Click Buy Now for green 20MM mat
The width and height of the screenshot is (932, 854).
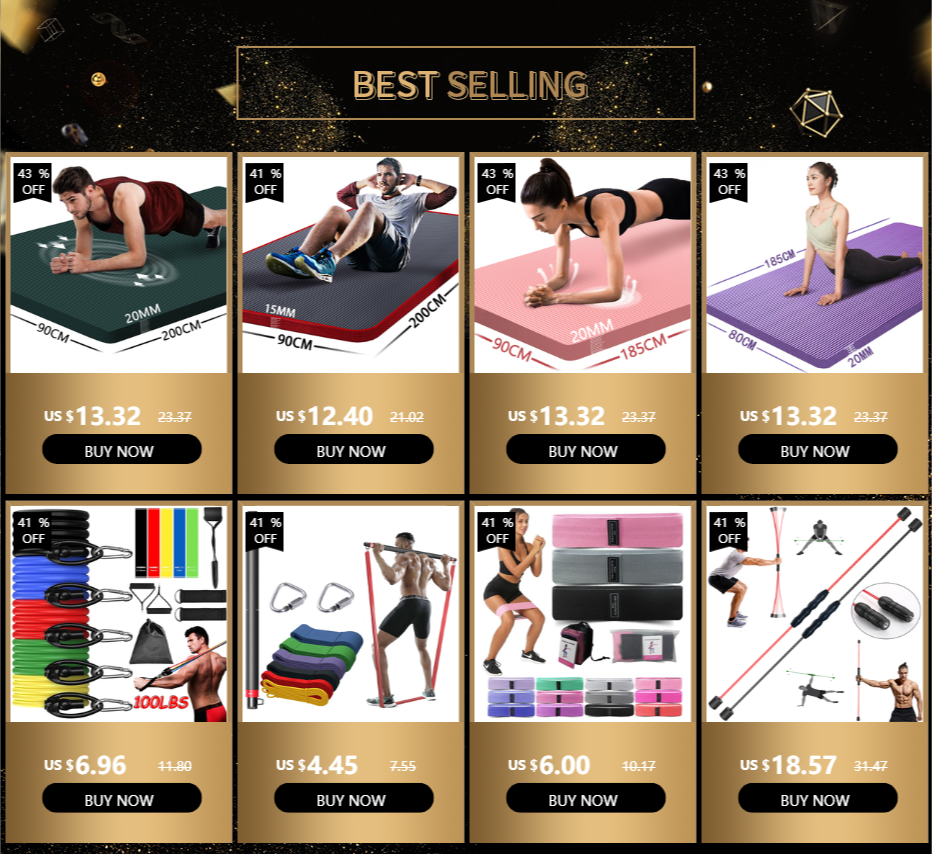click(x=122, y=449)
